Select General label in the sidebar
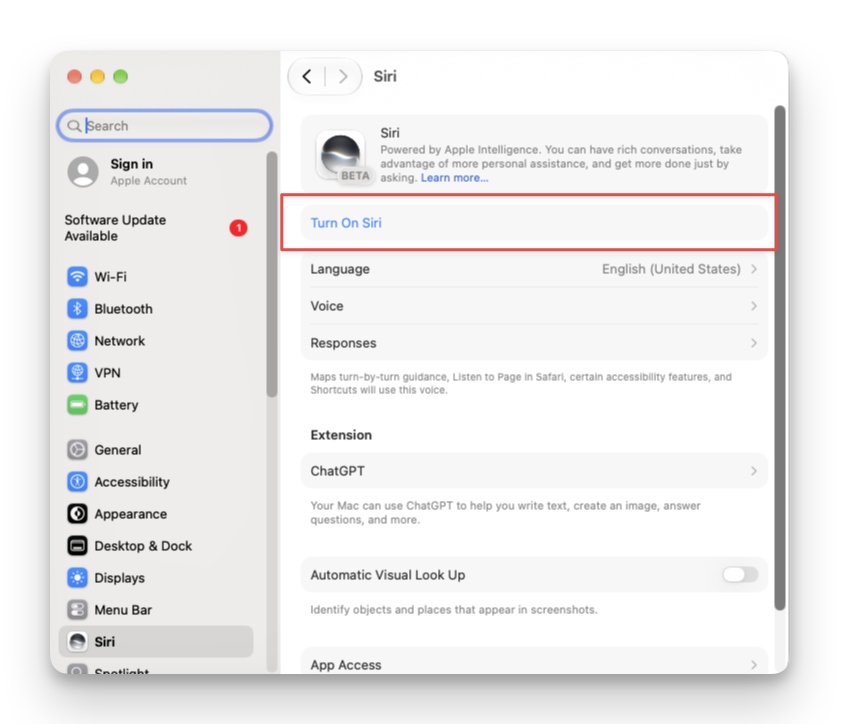Viewport: 841px width, 724px height. click(118, 450)
